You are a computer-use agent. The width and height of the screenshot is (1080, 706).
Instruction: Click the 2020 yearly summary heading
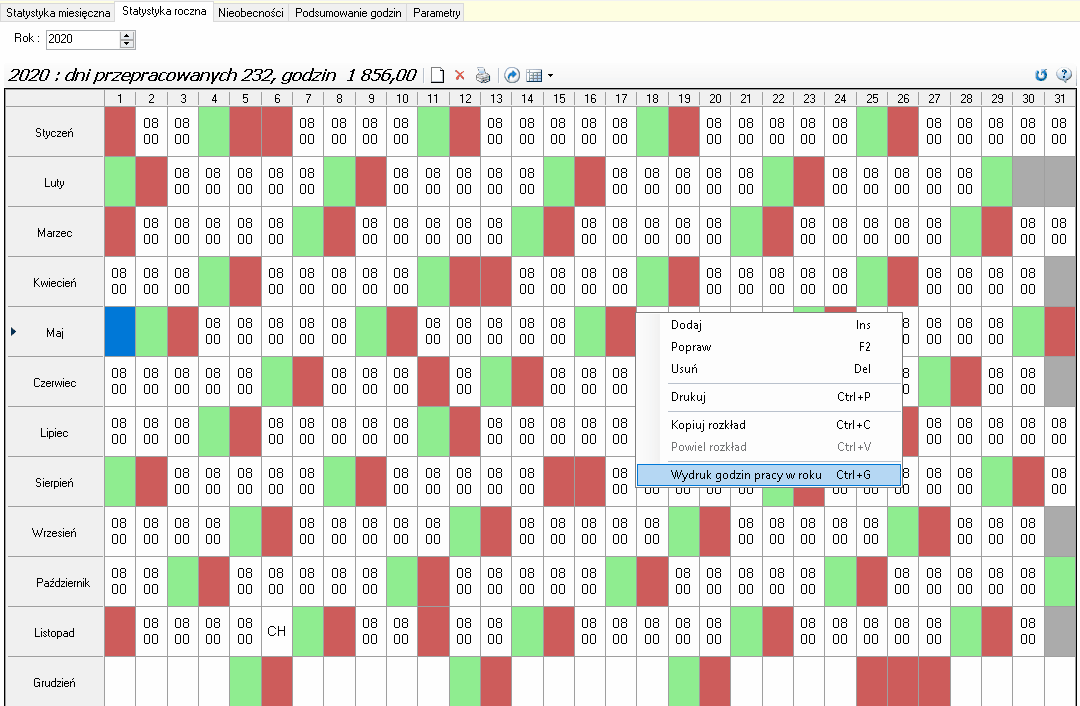(x=212, y=75)
